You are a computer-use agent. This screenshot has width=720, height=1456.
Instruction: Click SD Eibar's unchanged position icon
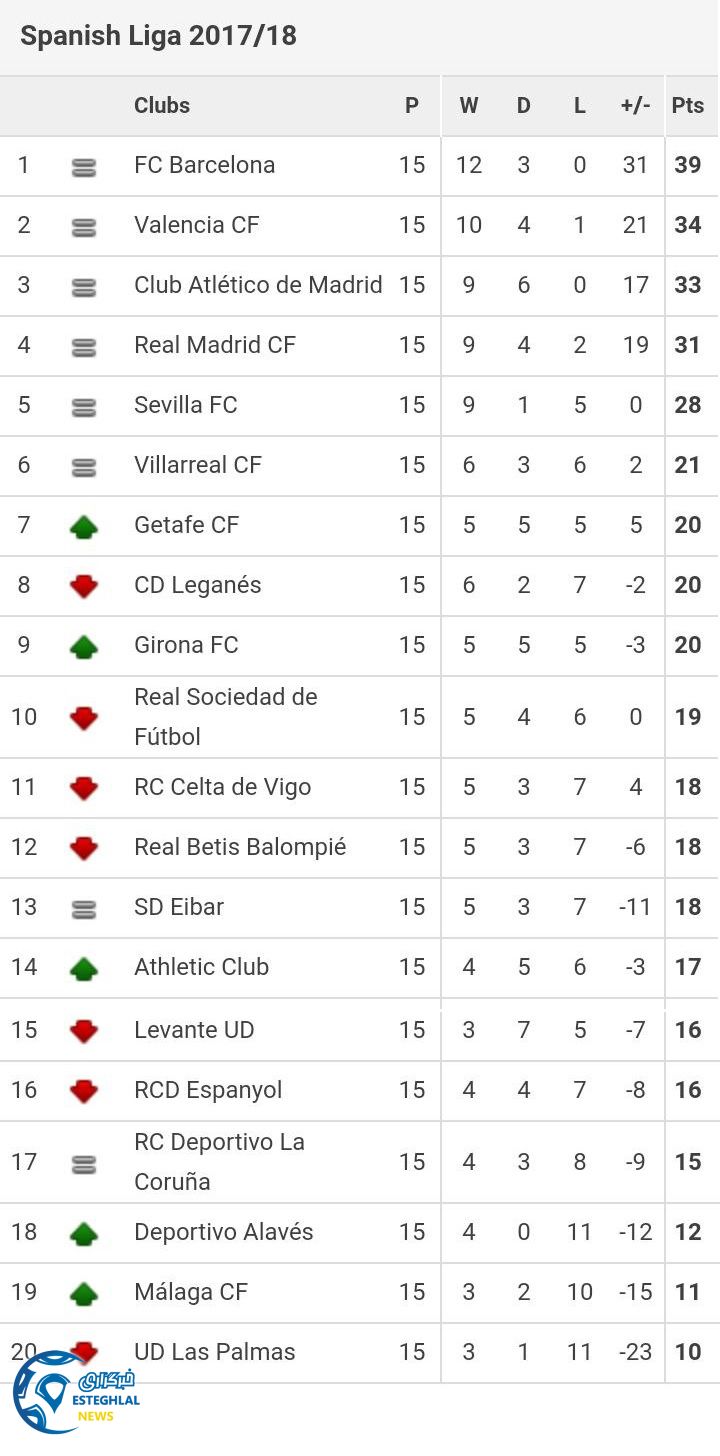(84, 909)
